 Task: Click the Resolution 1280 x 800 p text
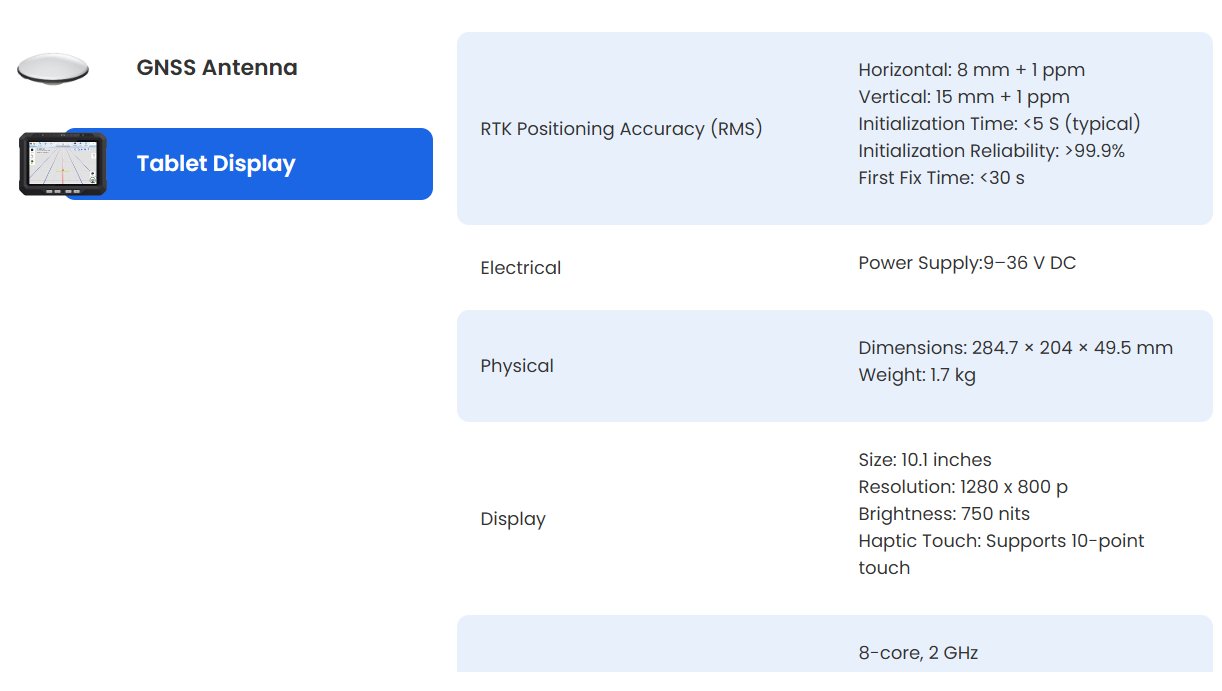(x=962, y=487)
